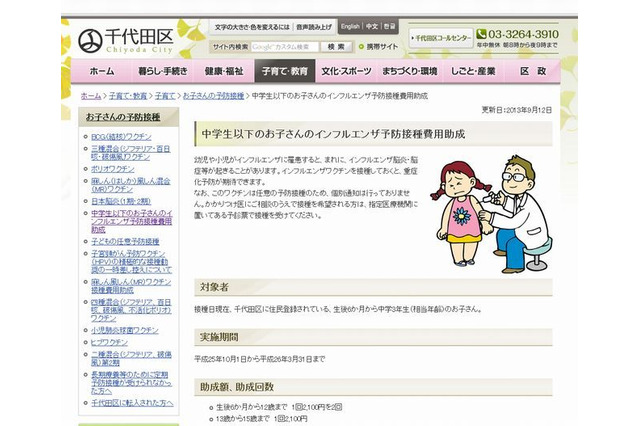Click the 子育て・教育 breadcrumb link
The width and height of the screenshot is (640, 426).
(x=128, y=96)
